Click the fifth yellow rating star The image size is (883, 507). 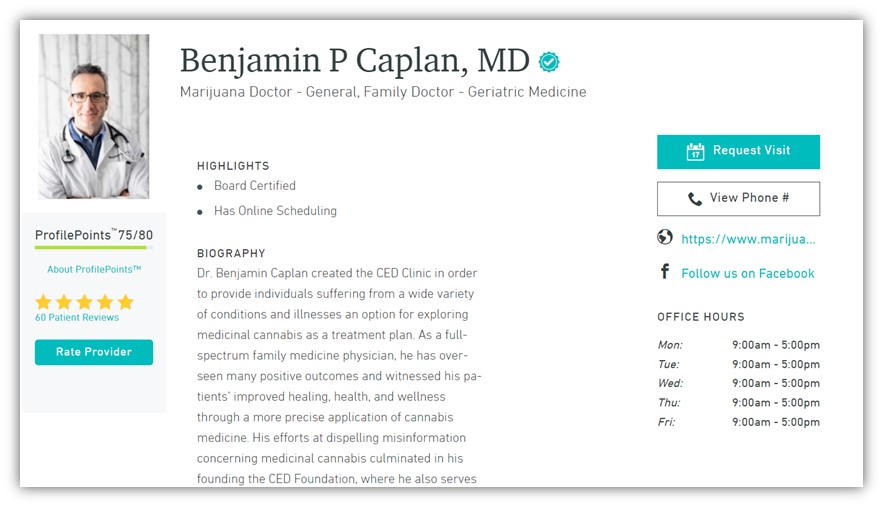[x=125, y=302]
